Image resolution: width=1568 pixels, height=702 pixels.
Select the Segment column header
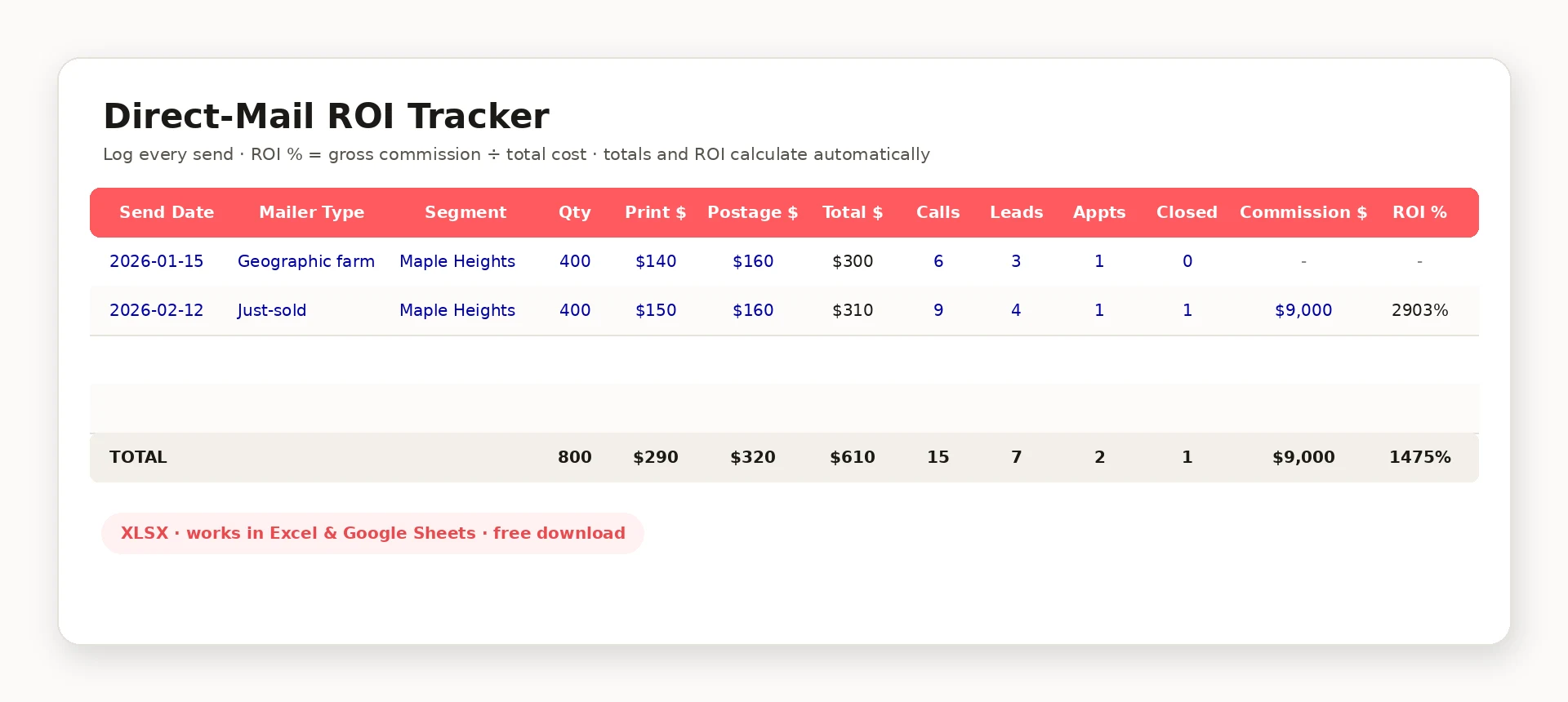[x=465, y=212]
